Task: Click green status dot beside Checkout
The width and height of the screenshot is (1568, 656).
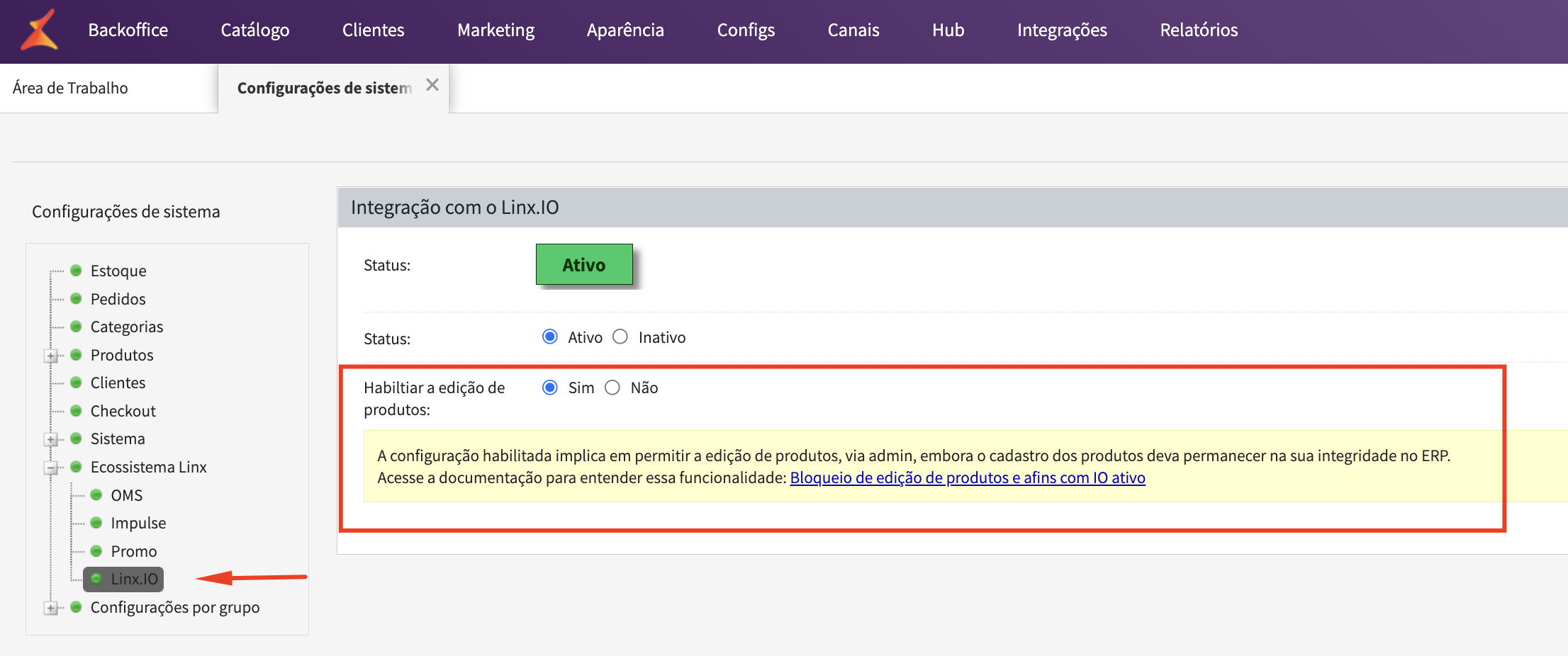Action: click(76, 410)
